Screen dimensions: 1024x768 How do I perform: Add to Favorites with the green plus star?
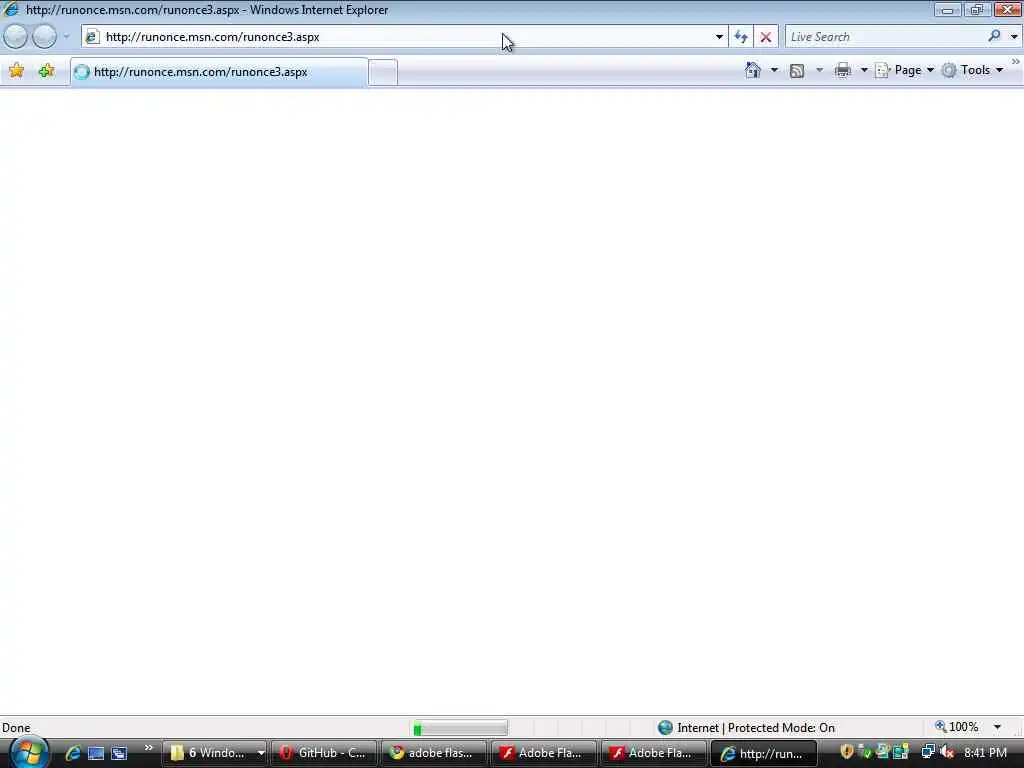(46, 71)
